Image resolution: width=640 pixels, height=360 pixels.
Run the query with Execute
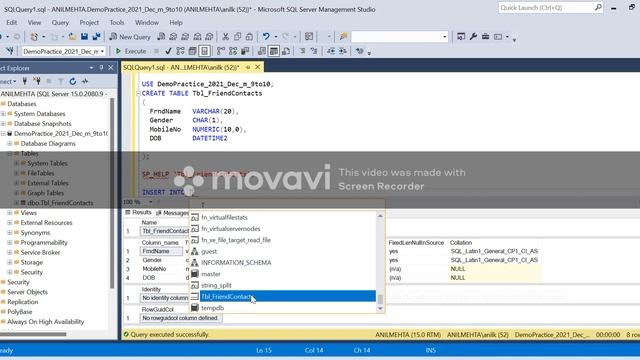(131, 51)
